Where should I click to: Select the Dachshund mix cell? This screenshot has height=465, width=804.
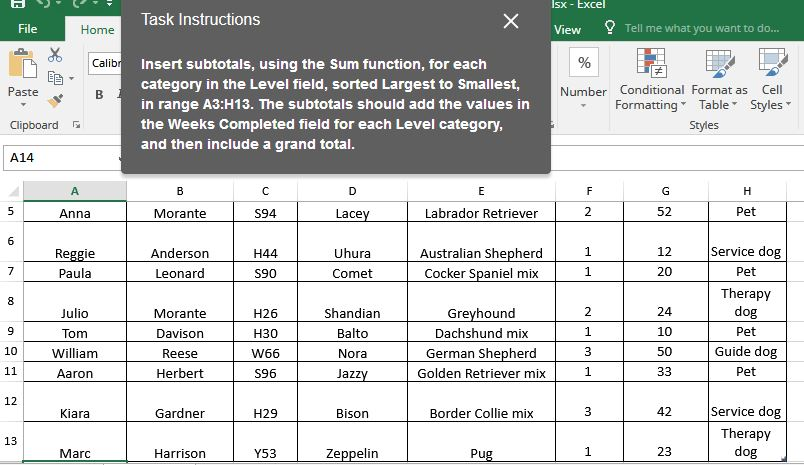point(481,332)
